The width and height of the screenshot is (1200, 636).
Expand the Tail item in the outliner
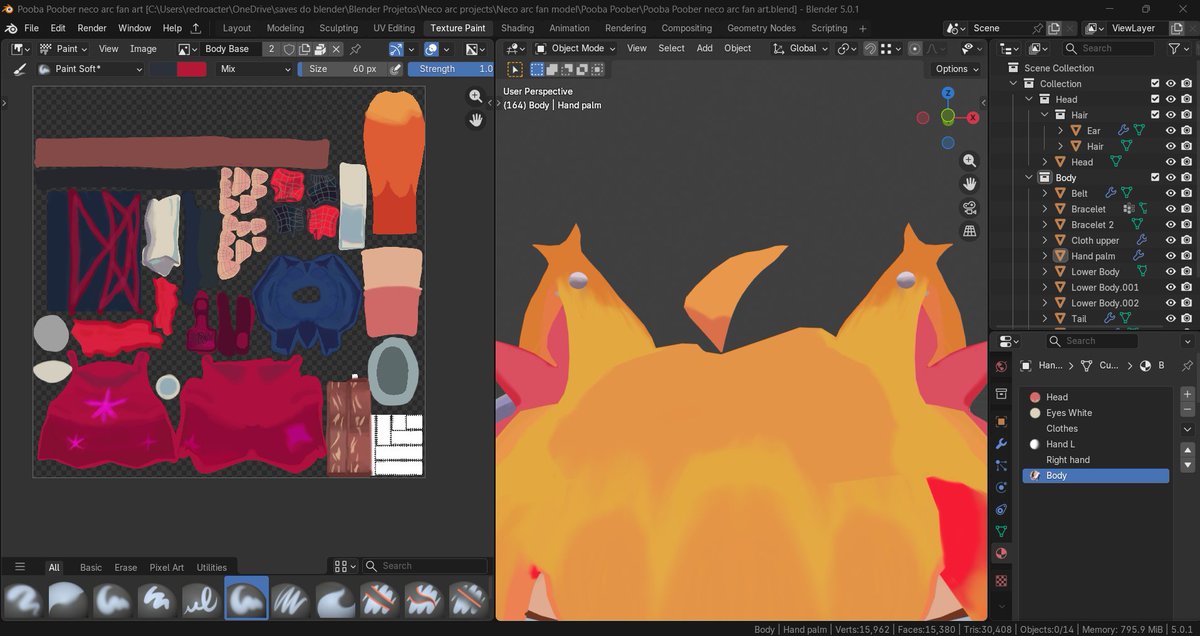point(1044,318)
